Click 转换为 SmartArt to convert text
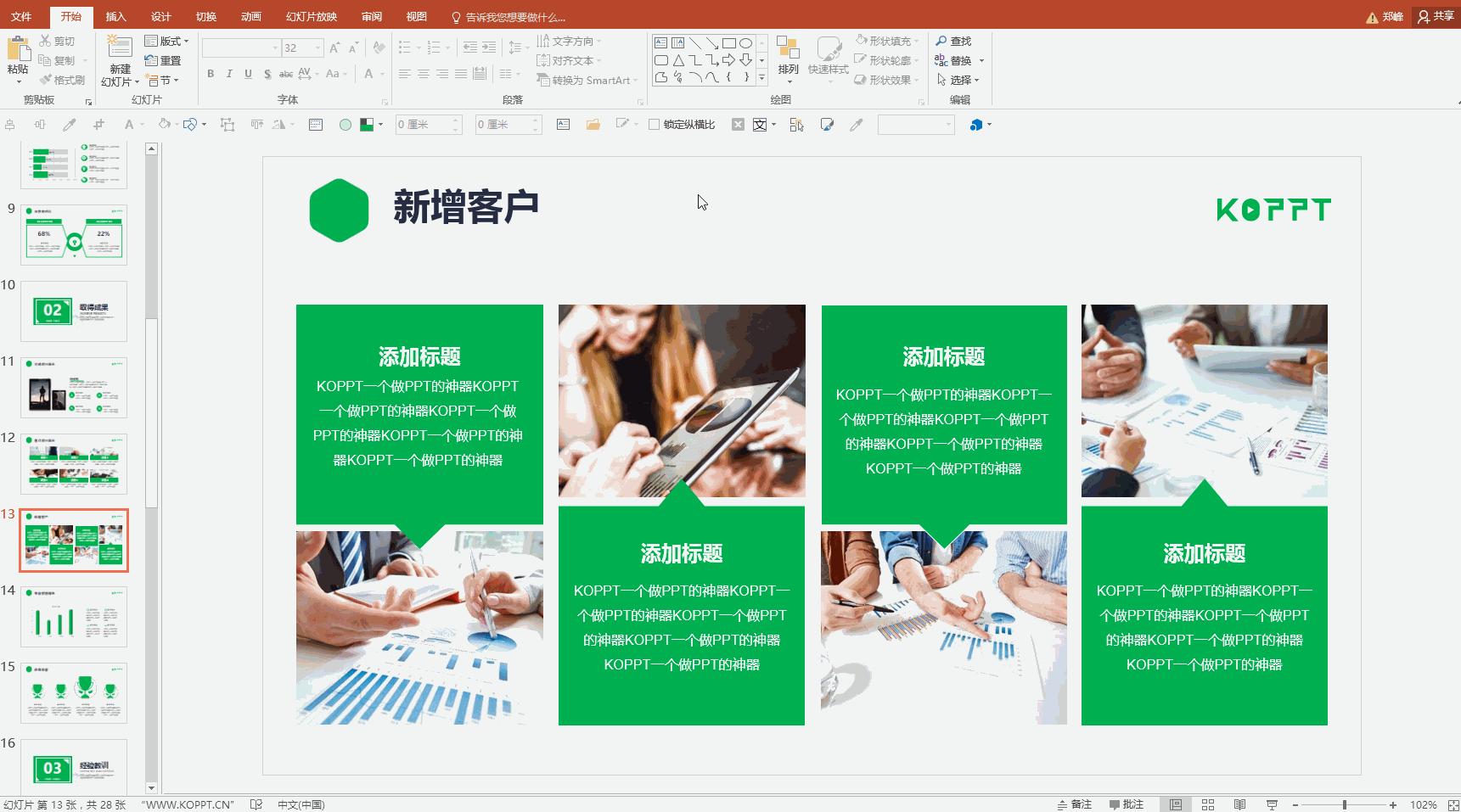Viewport: 1461px width, 812px height. tap(586, 80)
